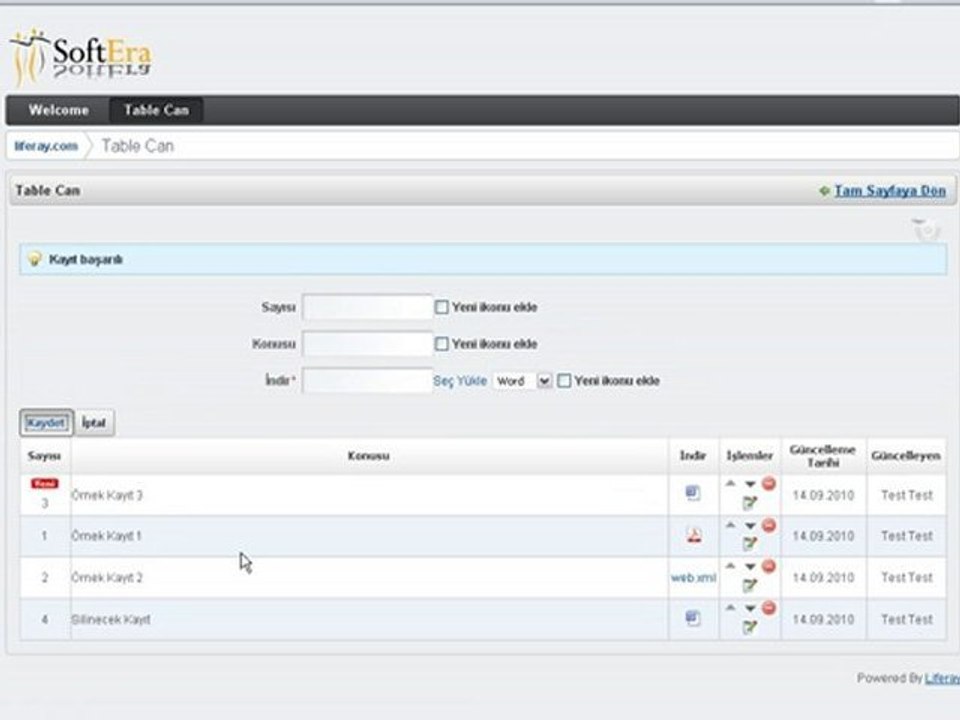
Task: Move Örnek Kayıt 3 row up
Action: coord(730,484)
